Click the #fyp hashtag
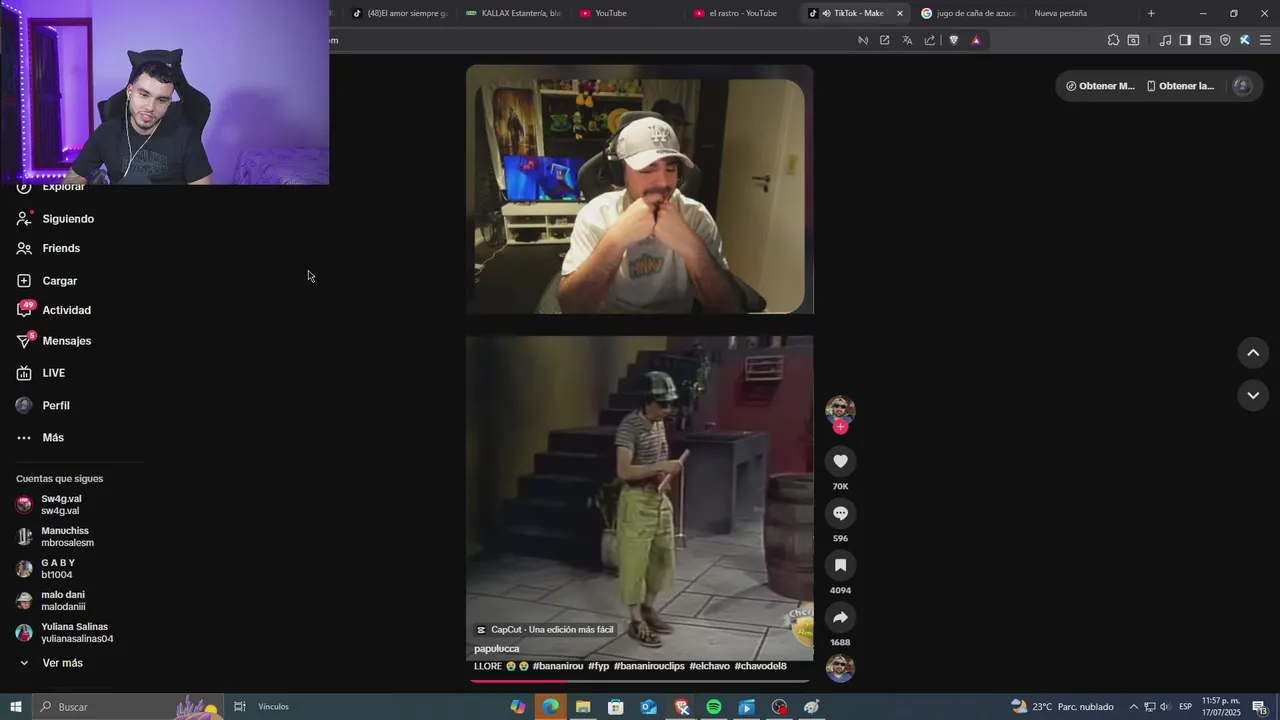The width and height of the screenshot is (1280, 720). pos(598,666)
